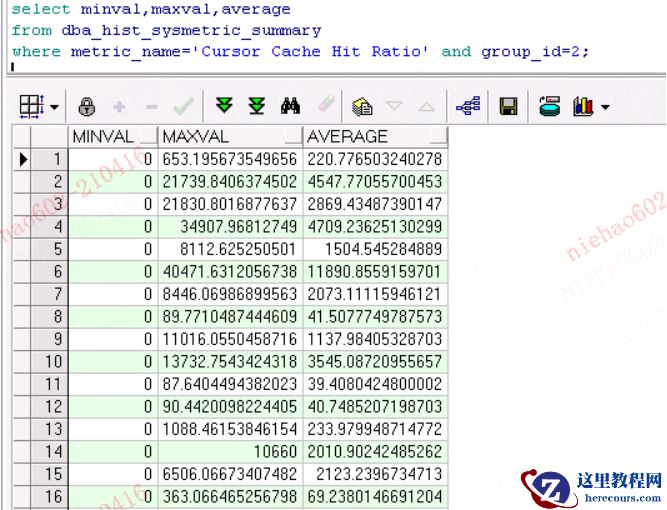This screenshot has width=667, height=510.
Task: Click the post changes checkmark icon
Action: [183, 106]
